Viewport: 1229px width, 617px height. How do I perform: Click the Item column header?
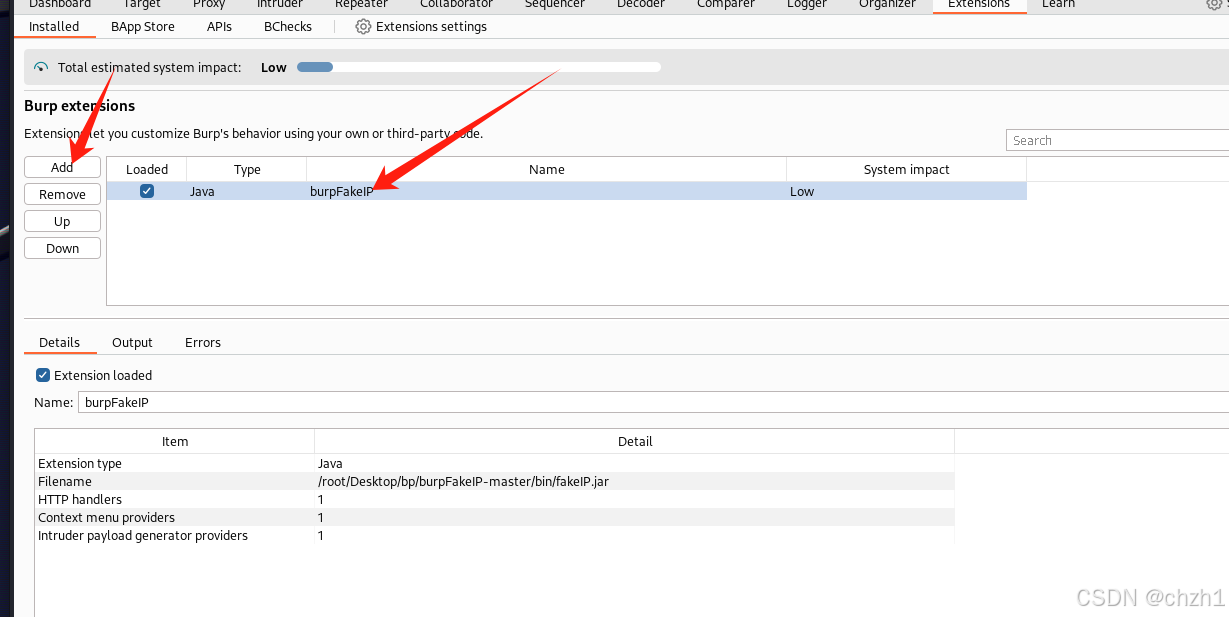click(175, 441)
